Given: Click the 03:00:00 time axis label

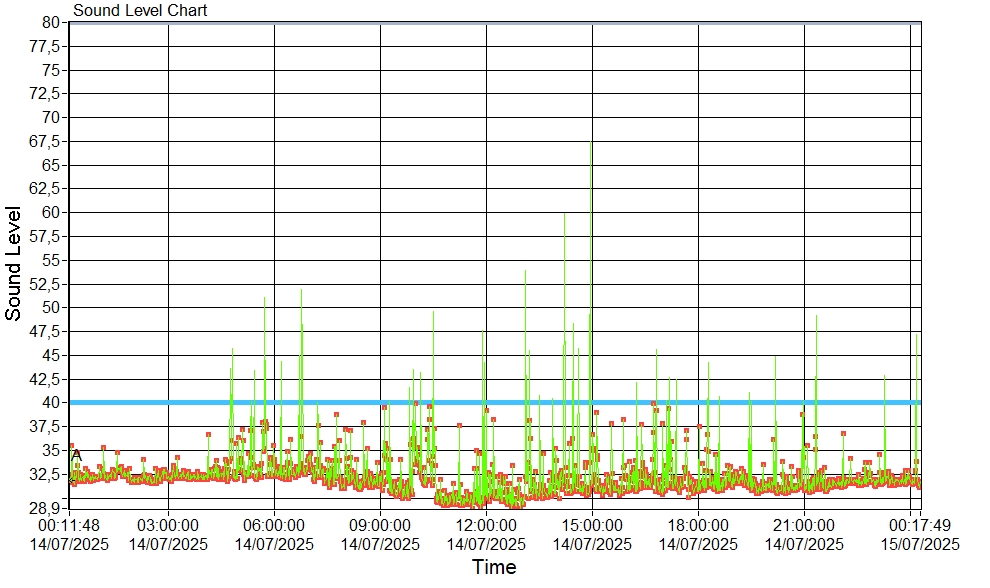Looking at the screenshot, I should pos(168,524).
